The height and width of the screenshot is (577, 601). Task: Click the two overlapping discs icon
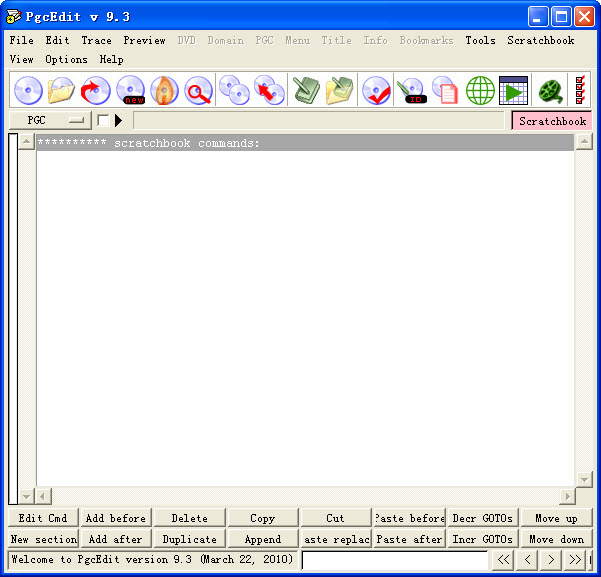(x=234, y=90)
